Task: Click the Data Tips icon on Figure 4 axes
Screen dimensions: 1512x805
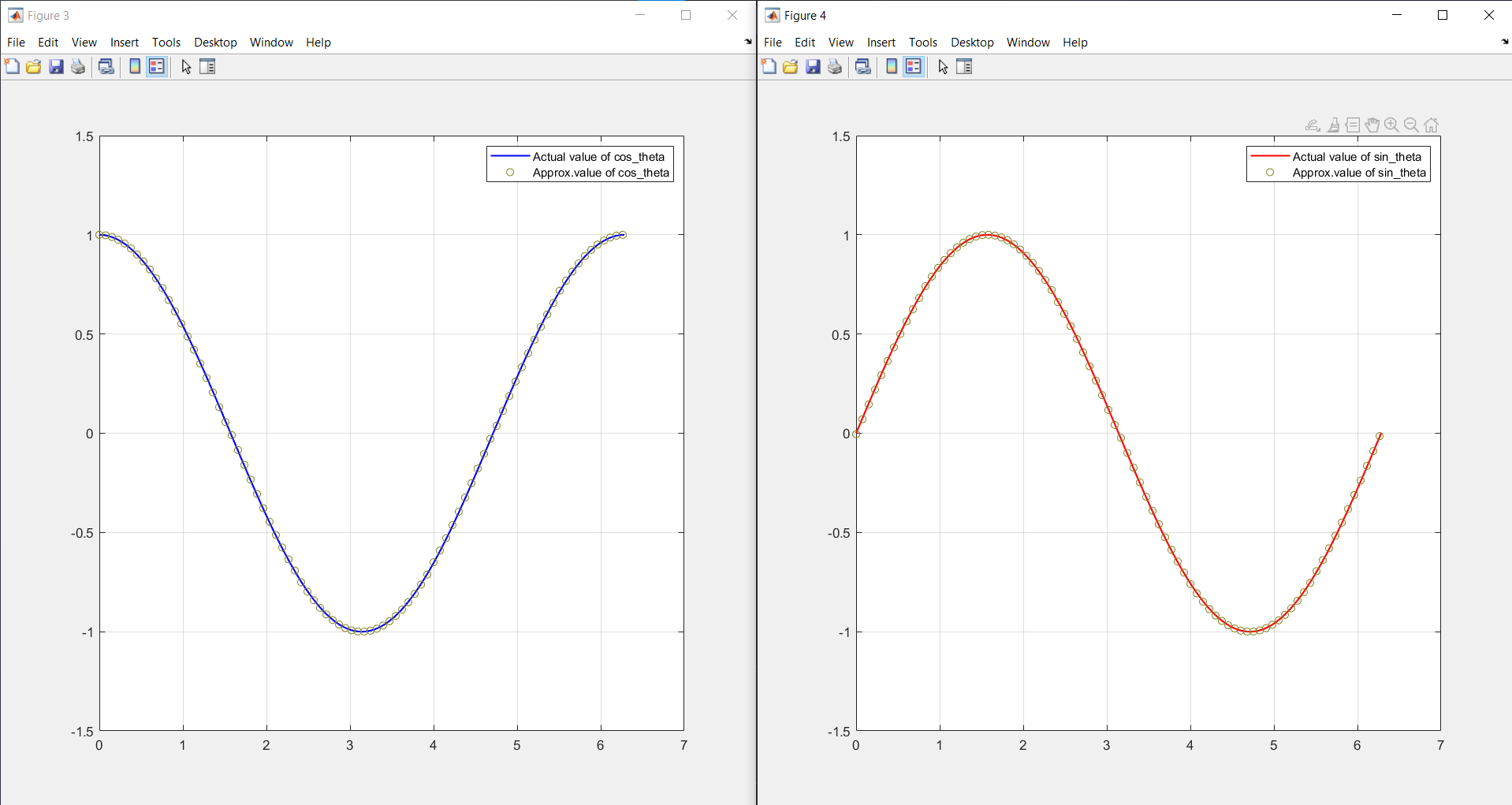Action: [1353, 125]
